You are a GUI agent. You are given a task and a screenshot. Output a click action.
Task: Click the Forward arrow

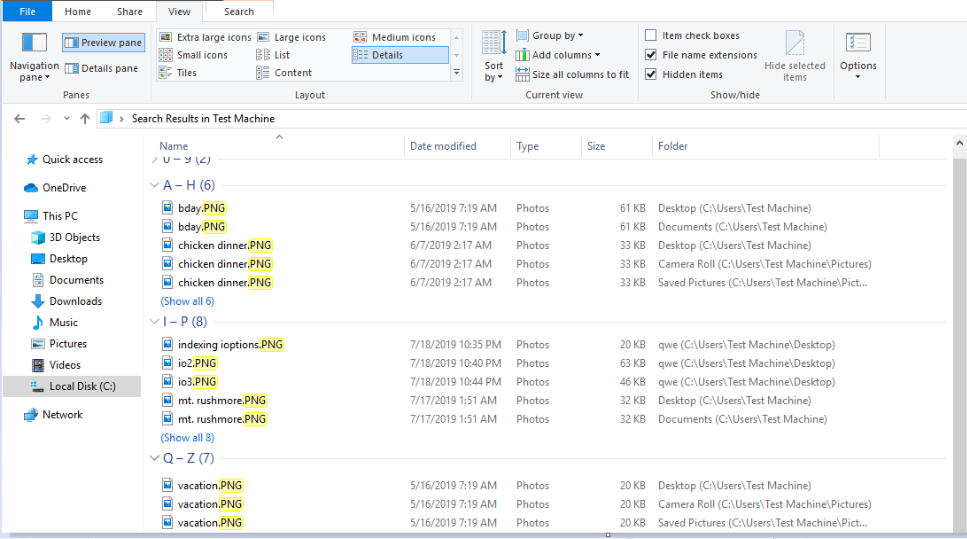[x=45, y=118]
